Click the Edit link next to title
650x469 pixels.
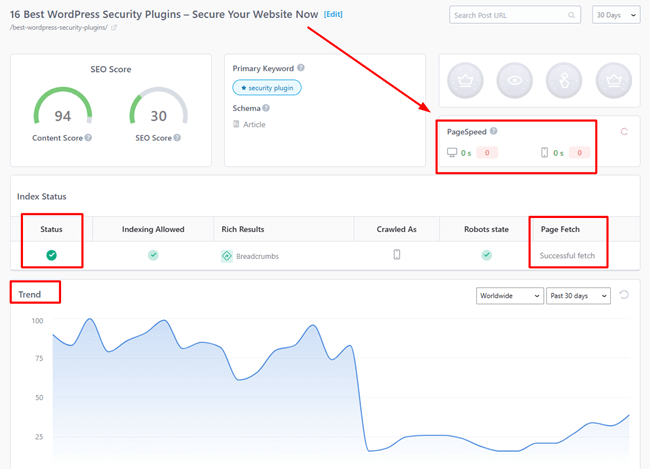coord(333,14)
